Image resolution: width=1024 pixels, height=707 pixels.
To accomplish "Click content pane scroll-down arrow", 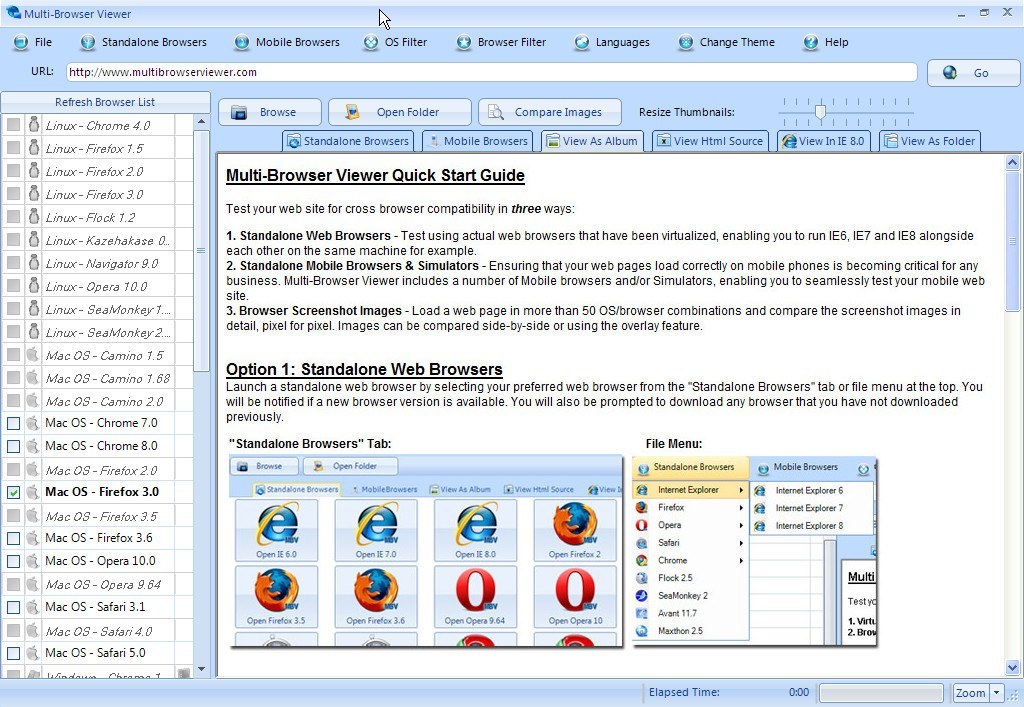I will coord(1012,667).
